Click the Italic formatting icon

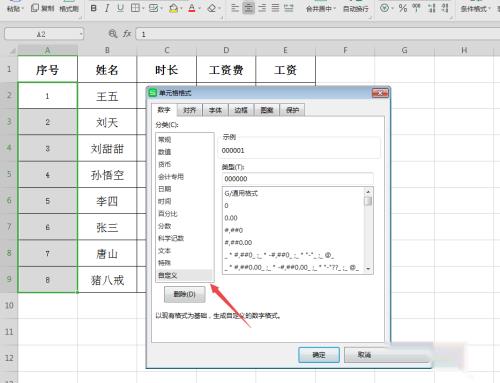[x=107, y=8]
